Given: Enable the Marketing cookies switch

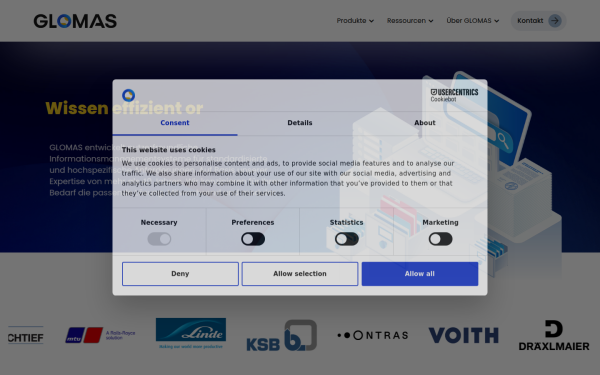Looking at the screenshot, I should pyautogui.click(x=440, y=239).
